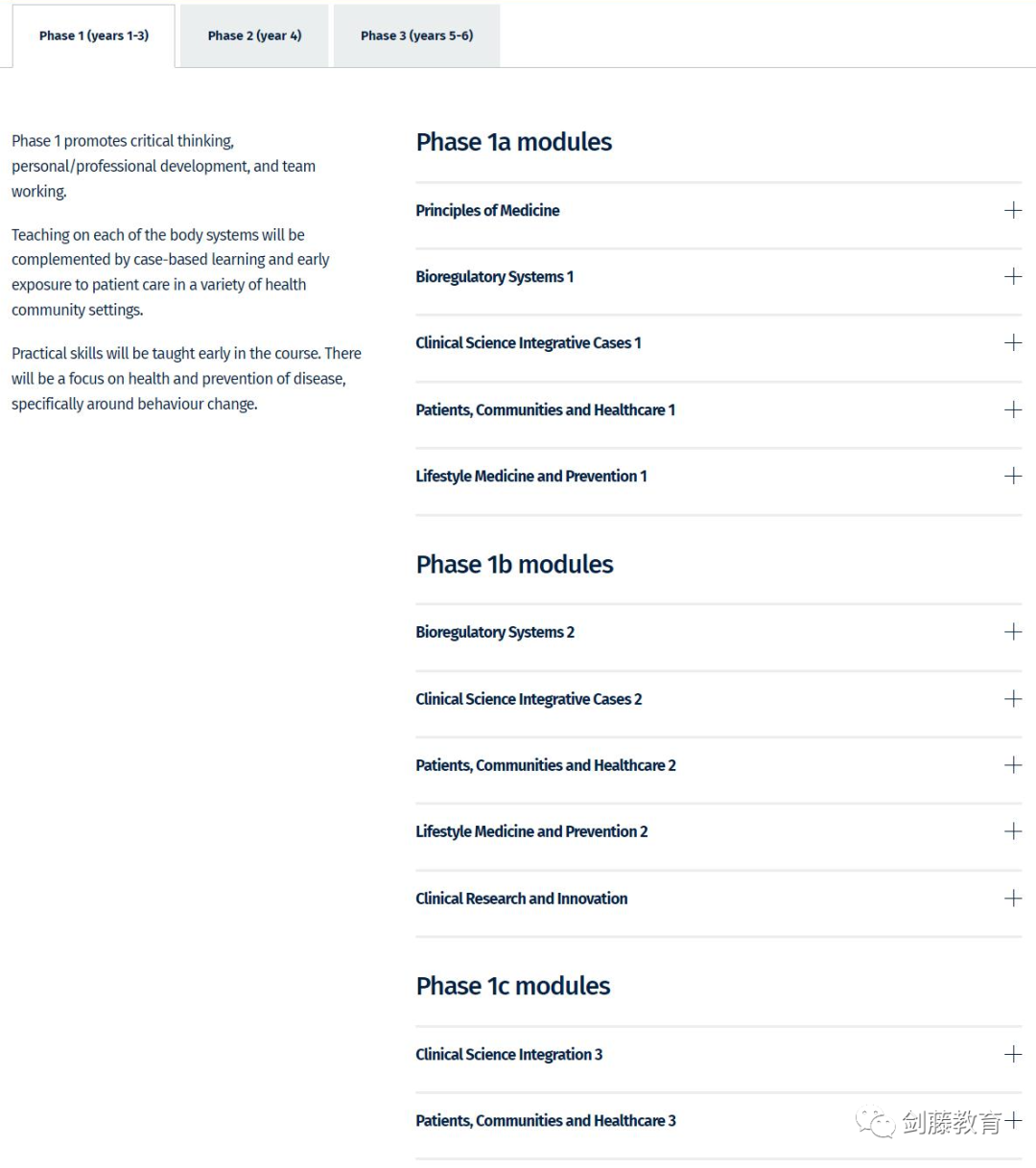This screenshot has height=1168, width=1036.
Task: Expand the Lifestyle Medicine and Prevention 2 row
Action: [x=718, y=831]
